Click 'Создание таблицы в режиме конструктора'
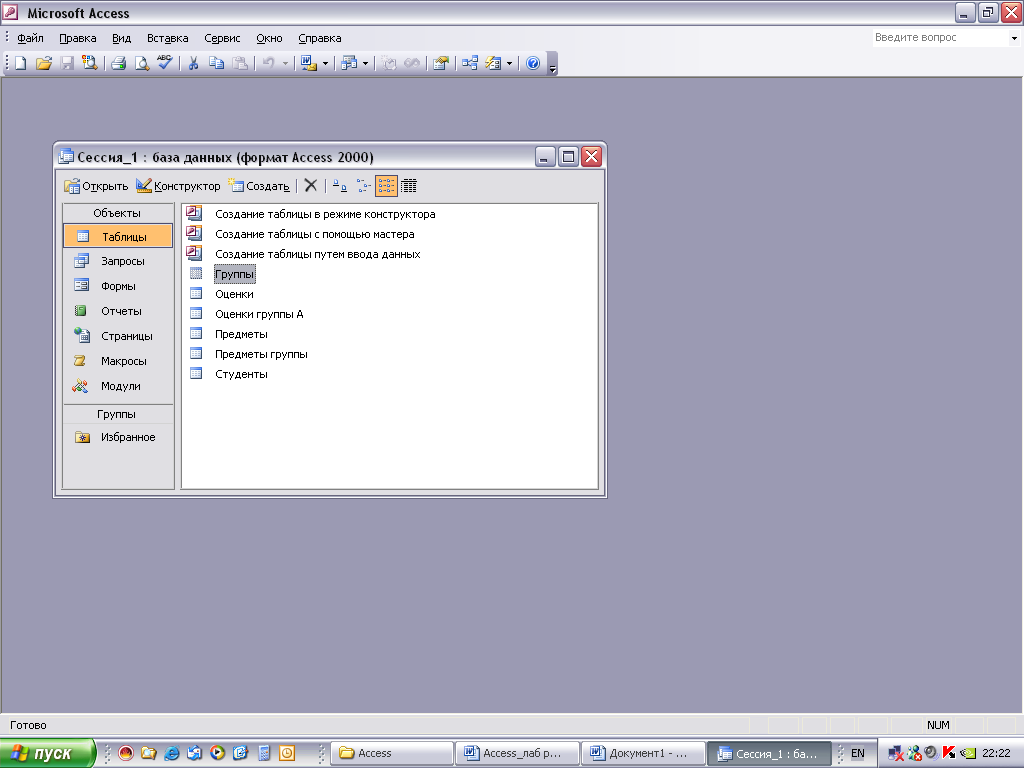The image size is (1024, 768). pos(325,214)
